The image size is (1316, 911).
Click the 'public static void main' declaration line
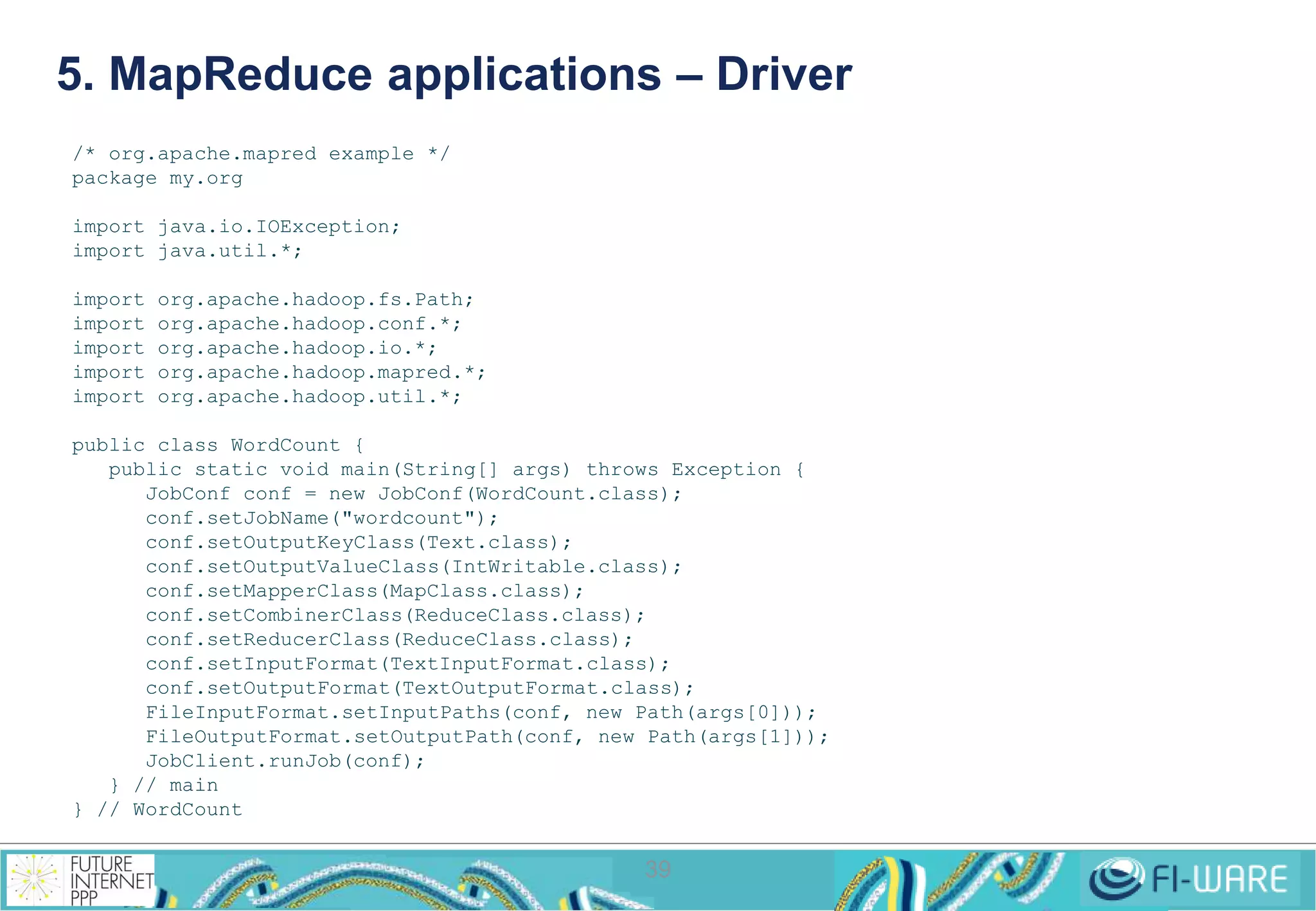coord(456,470)
